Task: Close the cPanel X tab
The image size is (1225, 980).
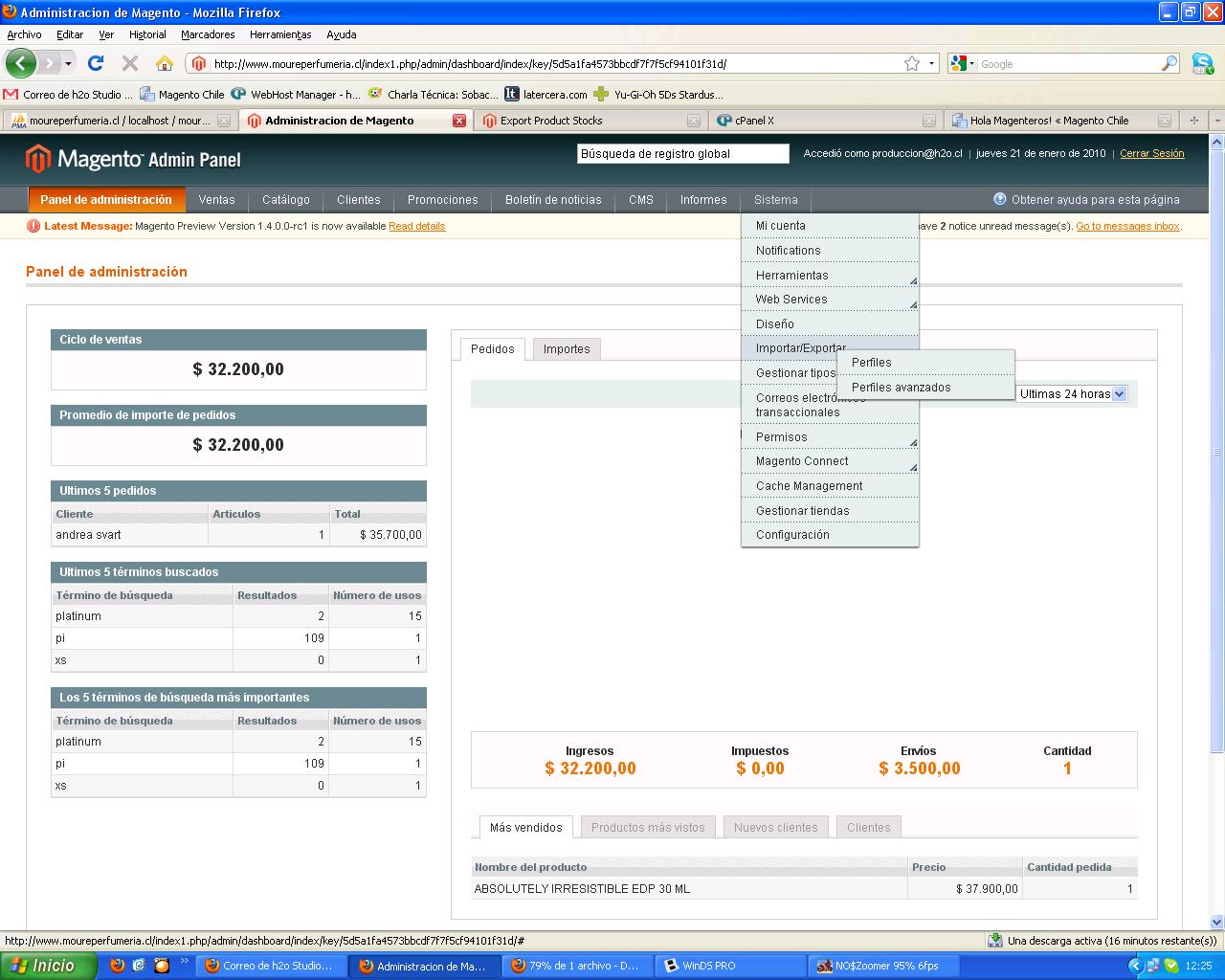Action: [x=928, y=121]
